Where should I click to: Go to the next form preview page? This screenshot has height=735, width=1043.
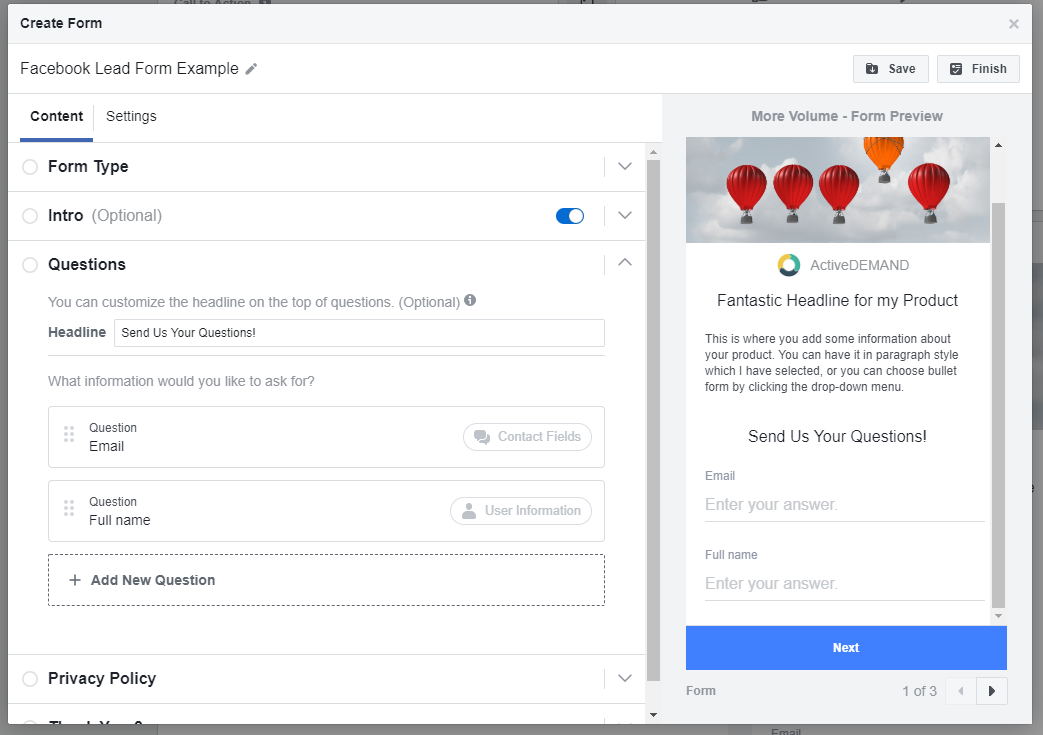[992, 691]
